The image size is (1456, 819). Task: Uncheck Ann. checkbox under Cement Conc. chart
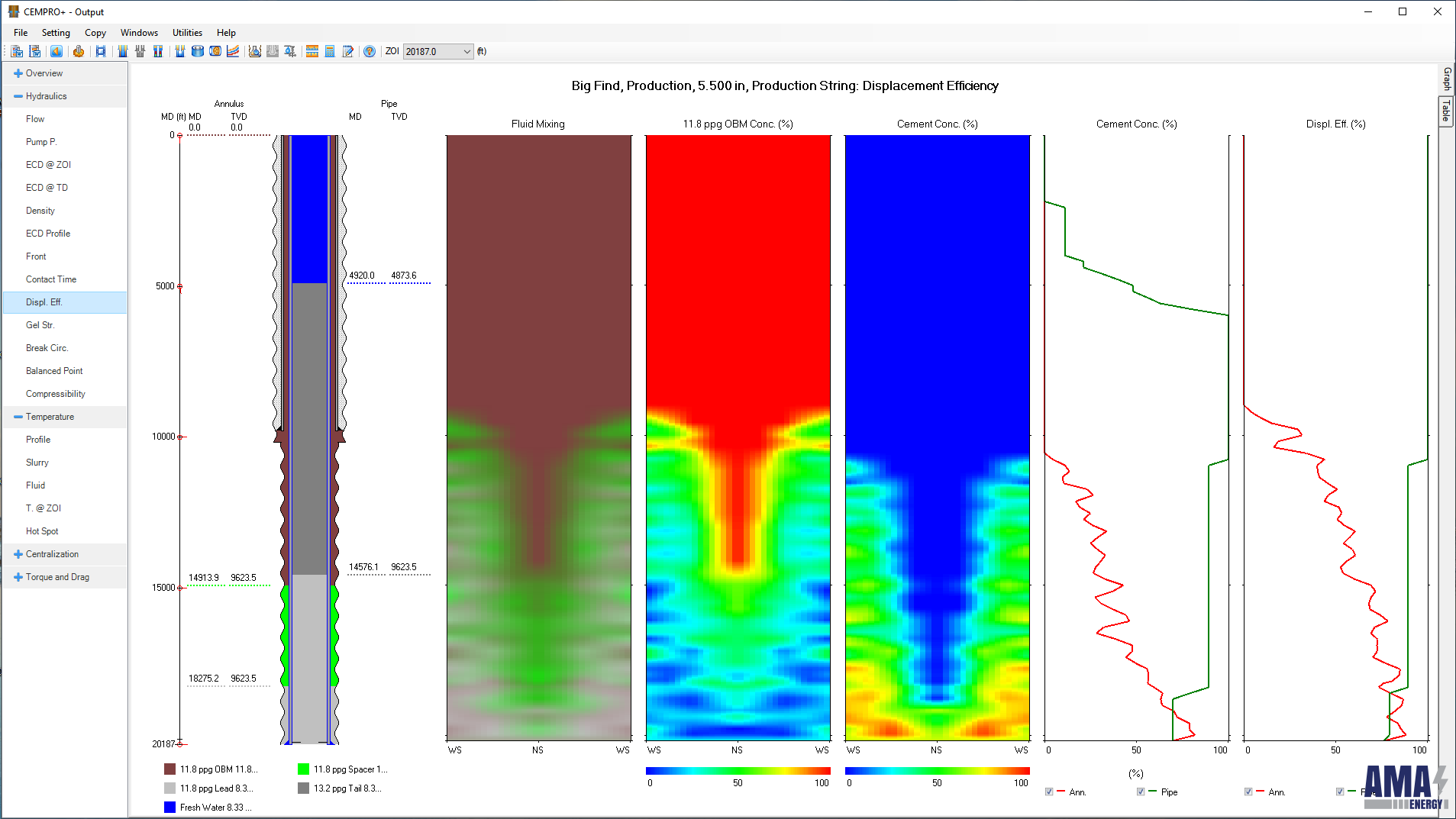tap(1049, 792)
